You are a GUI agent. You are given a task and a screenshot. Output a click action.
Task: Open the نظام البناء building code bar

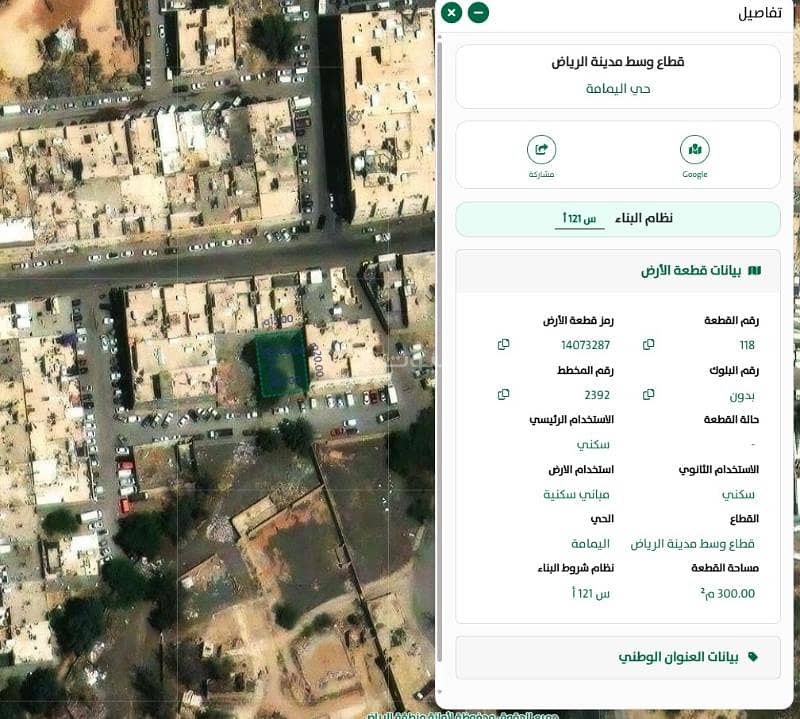tap(617, 219)
